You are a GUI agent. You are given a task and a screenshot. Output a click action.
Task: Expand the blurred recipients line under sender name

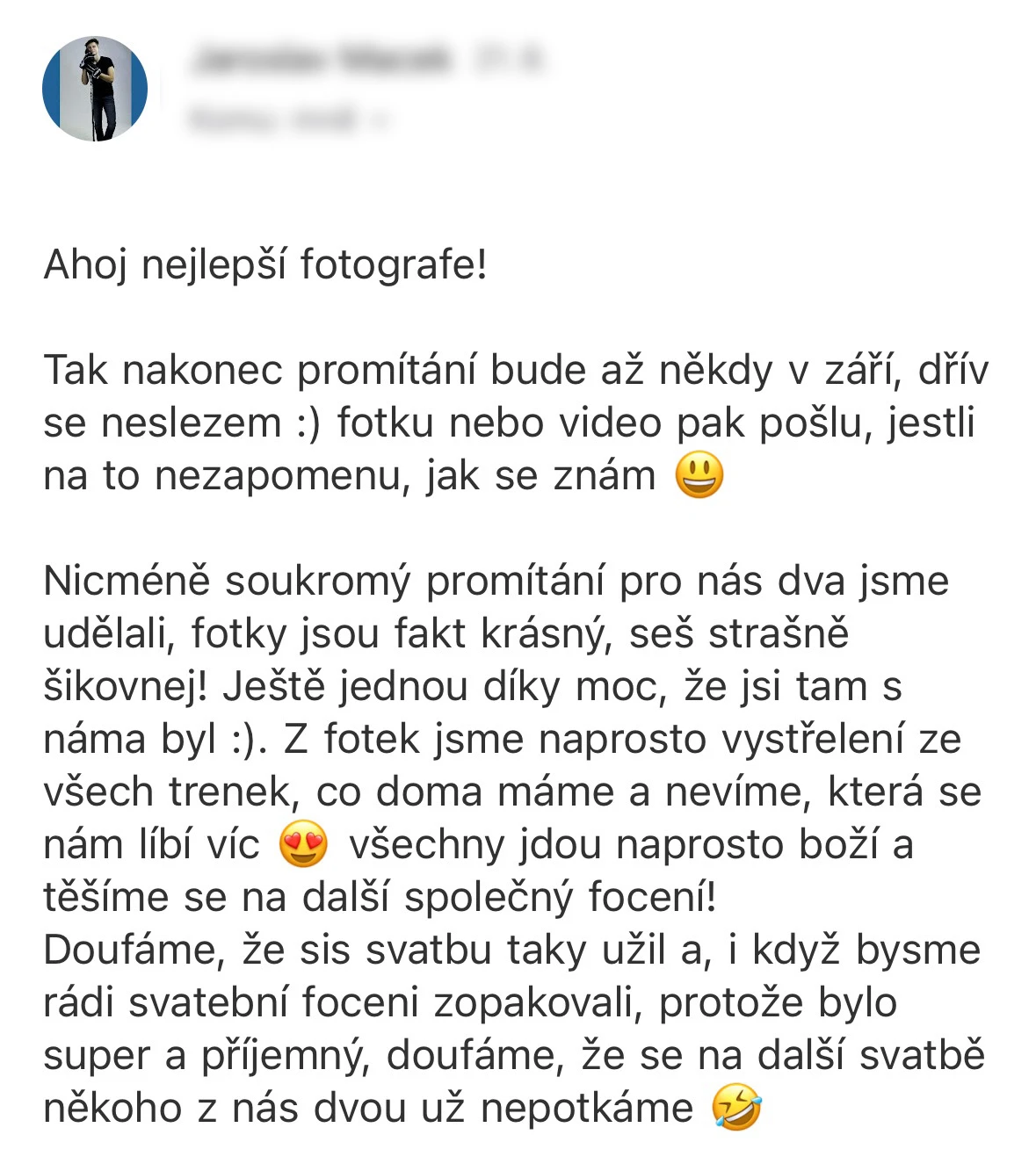pyautogui.click(x=288, y=119)
